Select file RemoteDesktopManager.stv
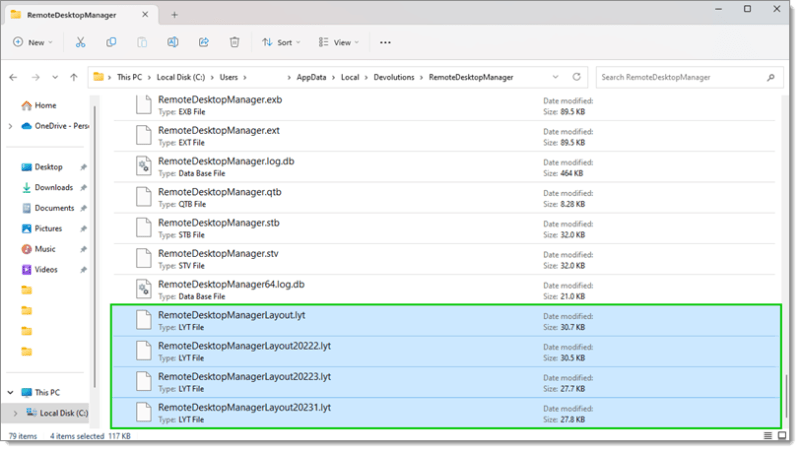800x451 pixels. click(444, 259)
